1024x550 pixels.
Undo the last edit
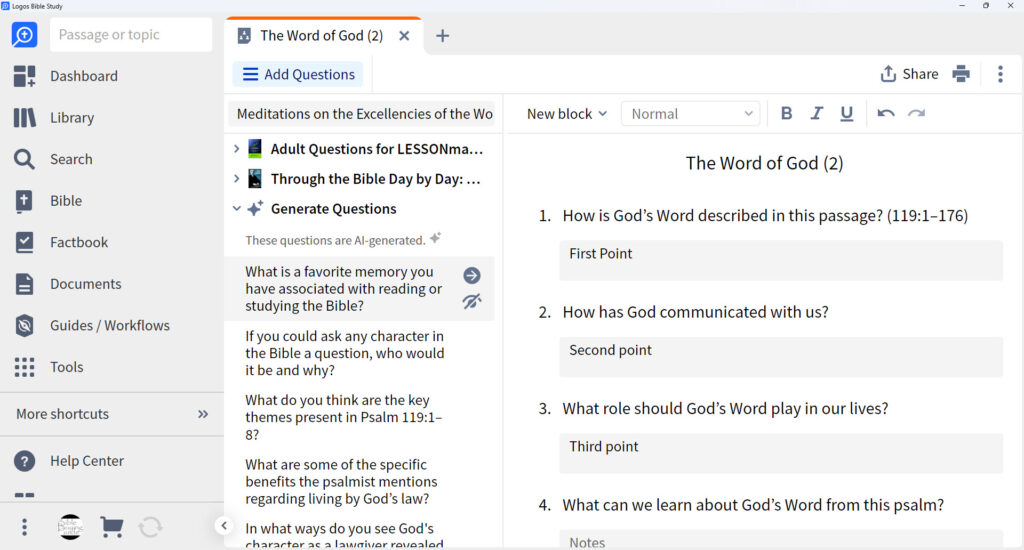(886, 114)
